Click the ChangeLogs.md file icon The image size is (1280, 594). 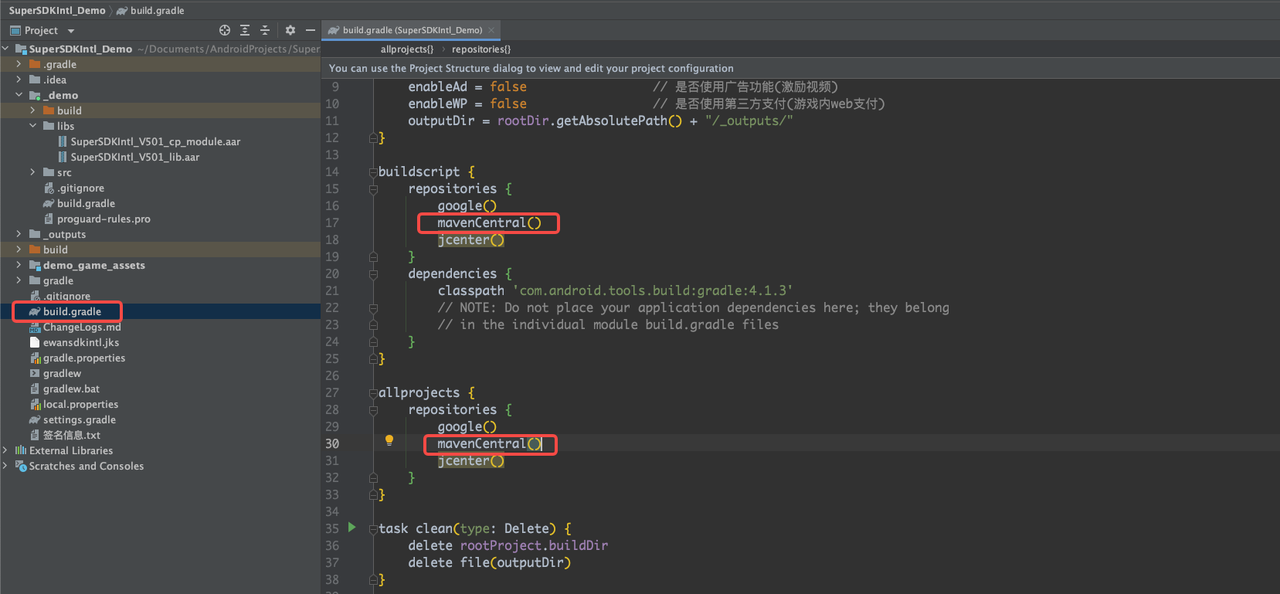(x=35, y=327)
